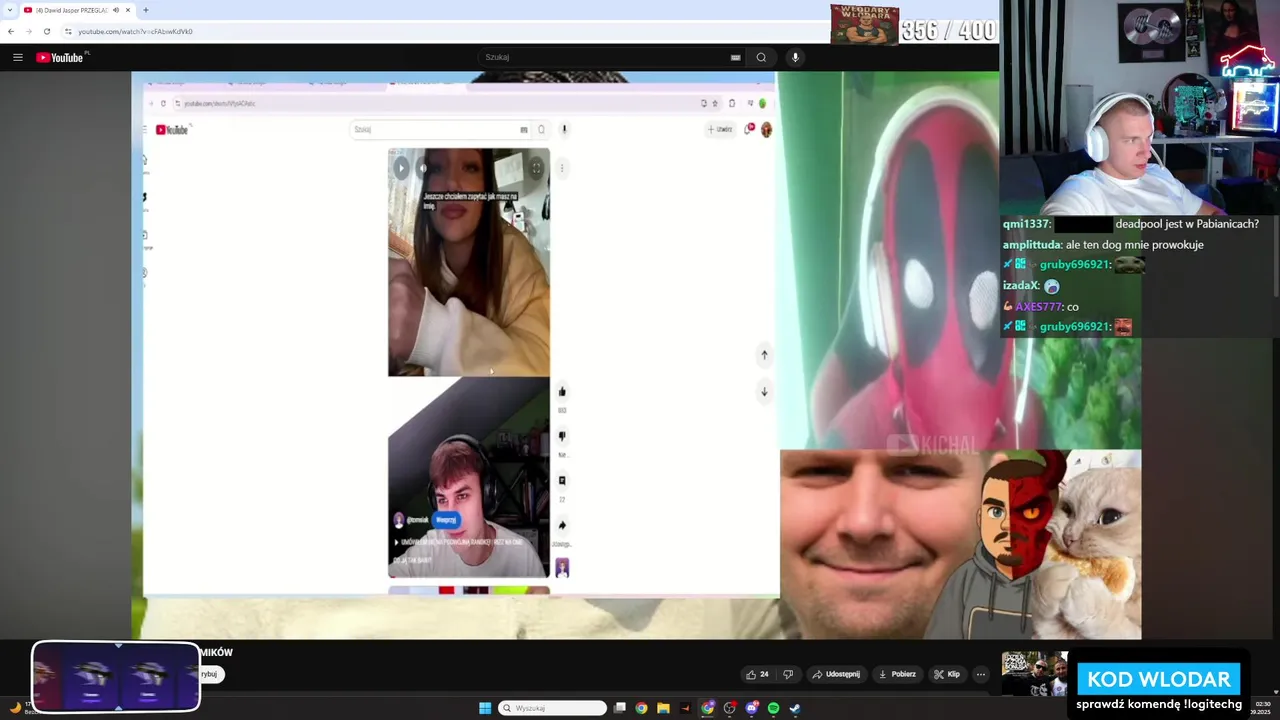
Task: Click the KOD WLODAR banner
Action: [1159, 679]
